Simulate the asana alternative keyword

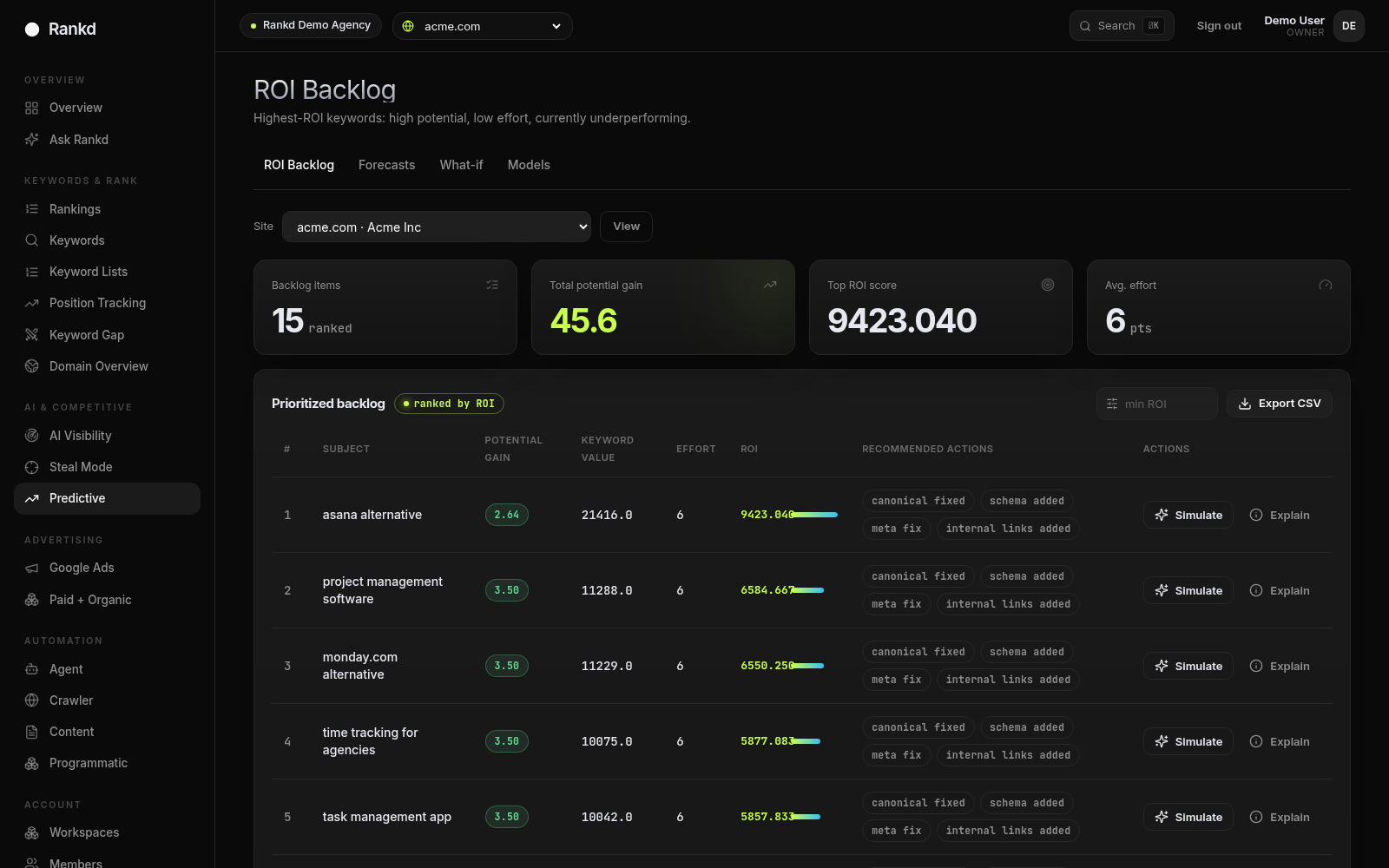[x=1188, y=515]
